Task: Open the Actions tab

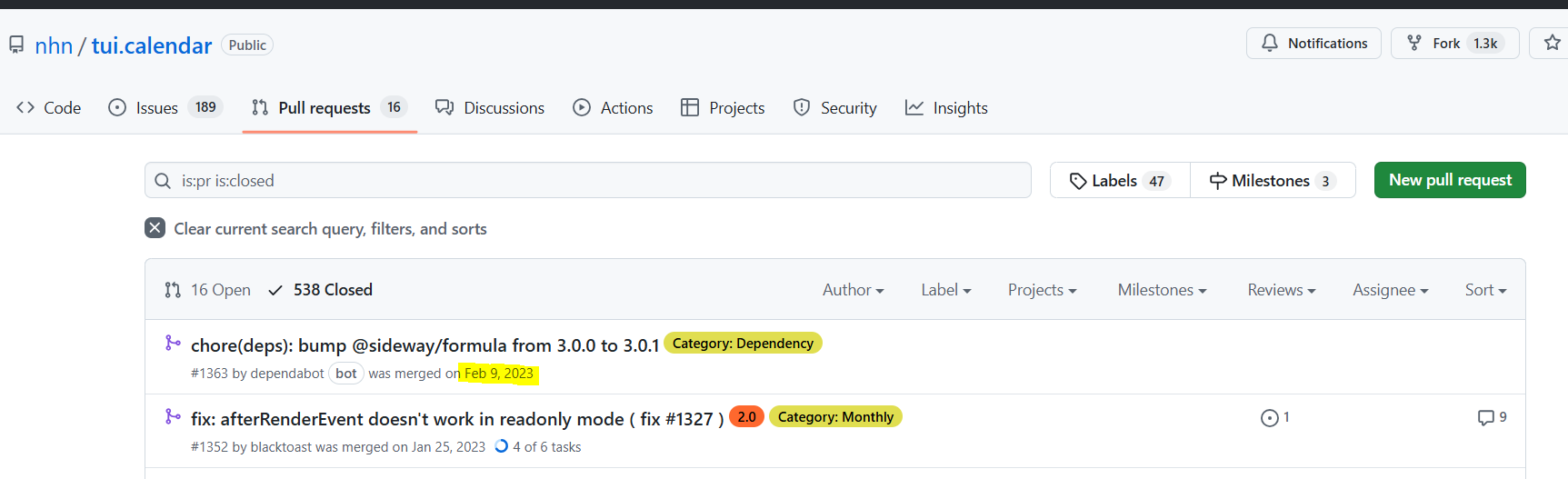Action: click(613, 107)
